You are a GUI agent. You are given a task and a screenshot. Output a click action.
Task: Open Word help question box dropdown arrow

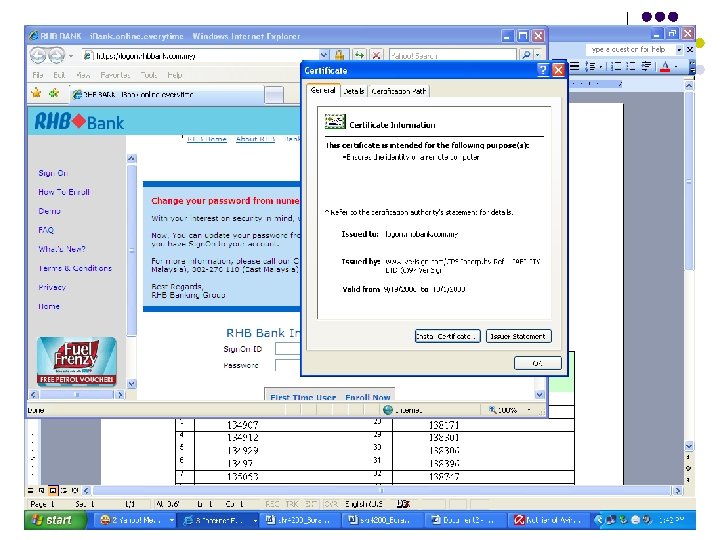pyautogui.click(x=679, y=49)
